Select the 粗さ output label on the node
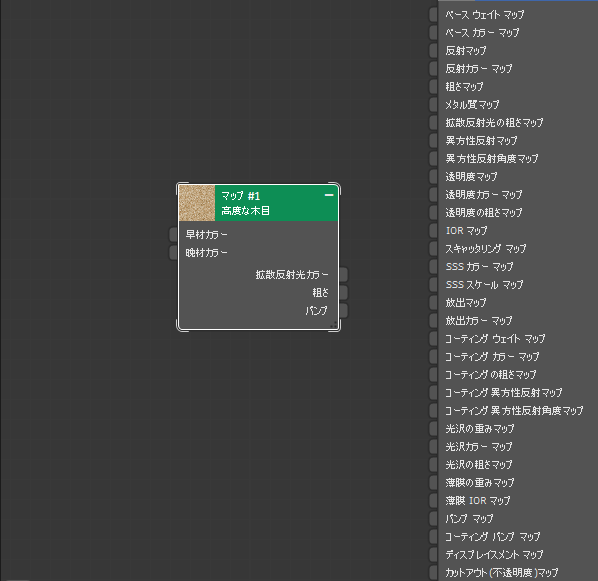 click(x=320, y=293)
